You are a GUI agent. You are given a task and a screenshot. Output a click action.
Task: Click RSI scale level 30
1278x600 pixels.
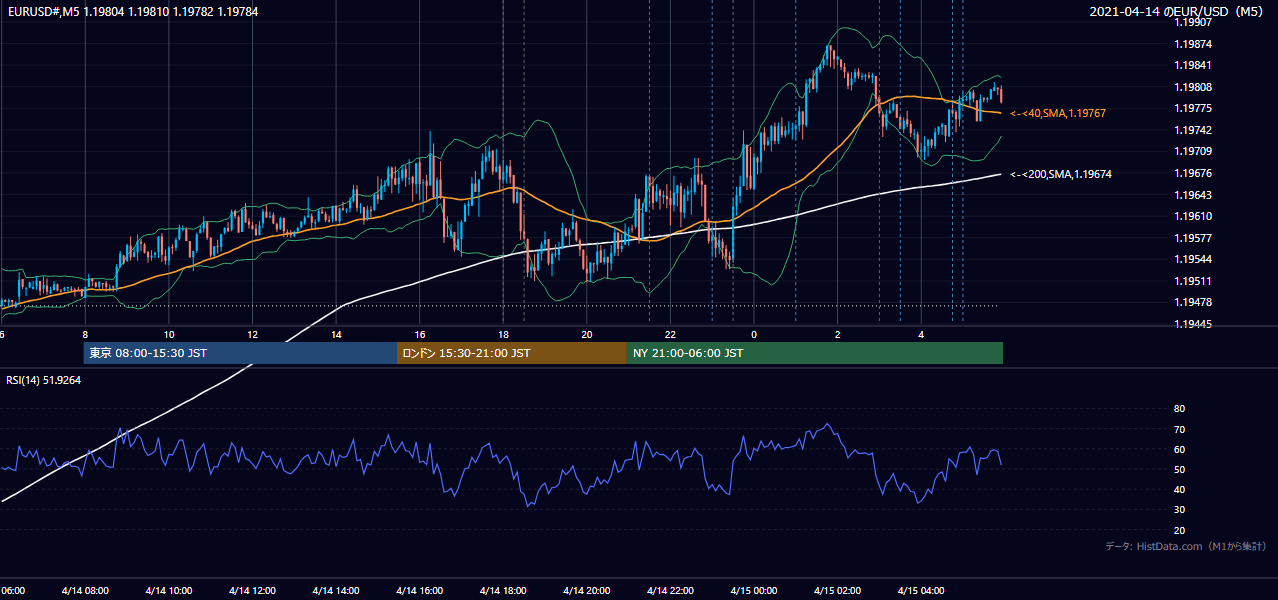[1179, 510]
